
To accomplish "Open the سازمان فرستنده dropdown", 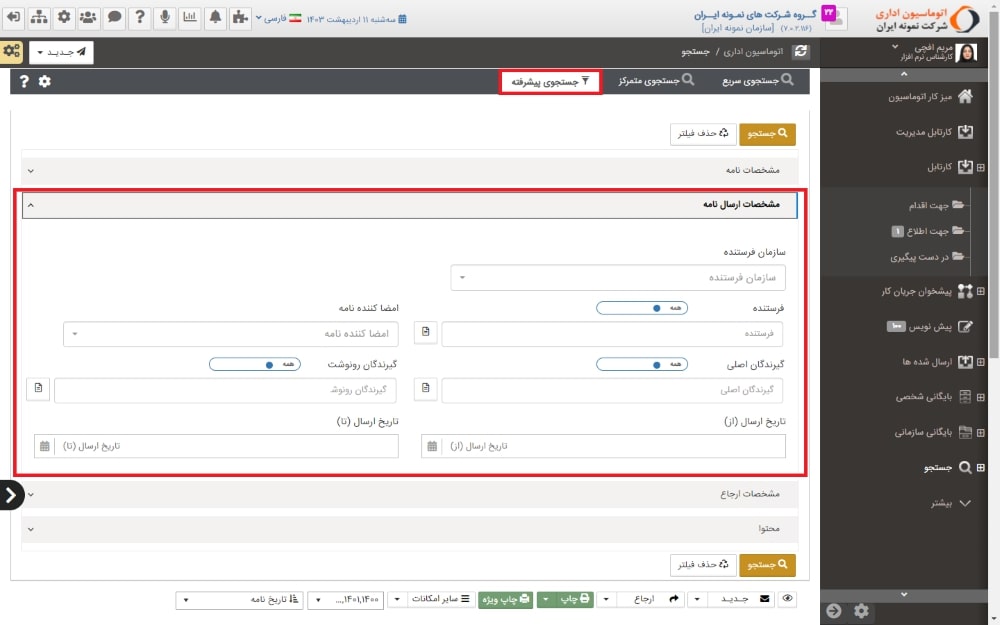I will pyautogui.click(x=618, y=277).
